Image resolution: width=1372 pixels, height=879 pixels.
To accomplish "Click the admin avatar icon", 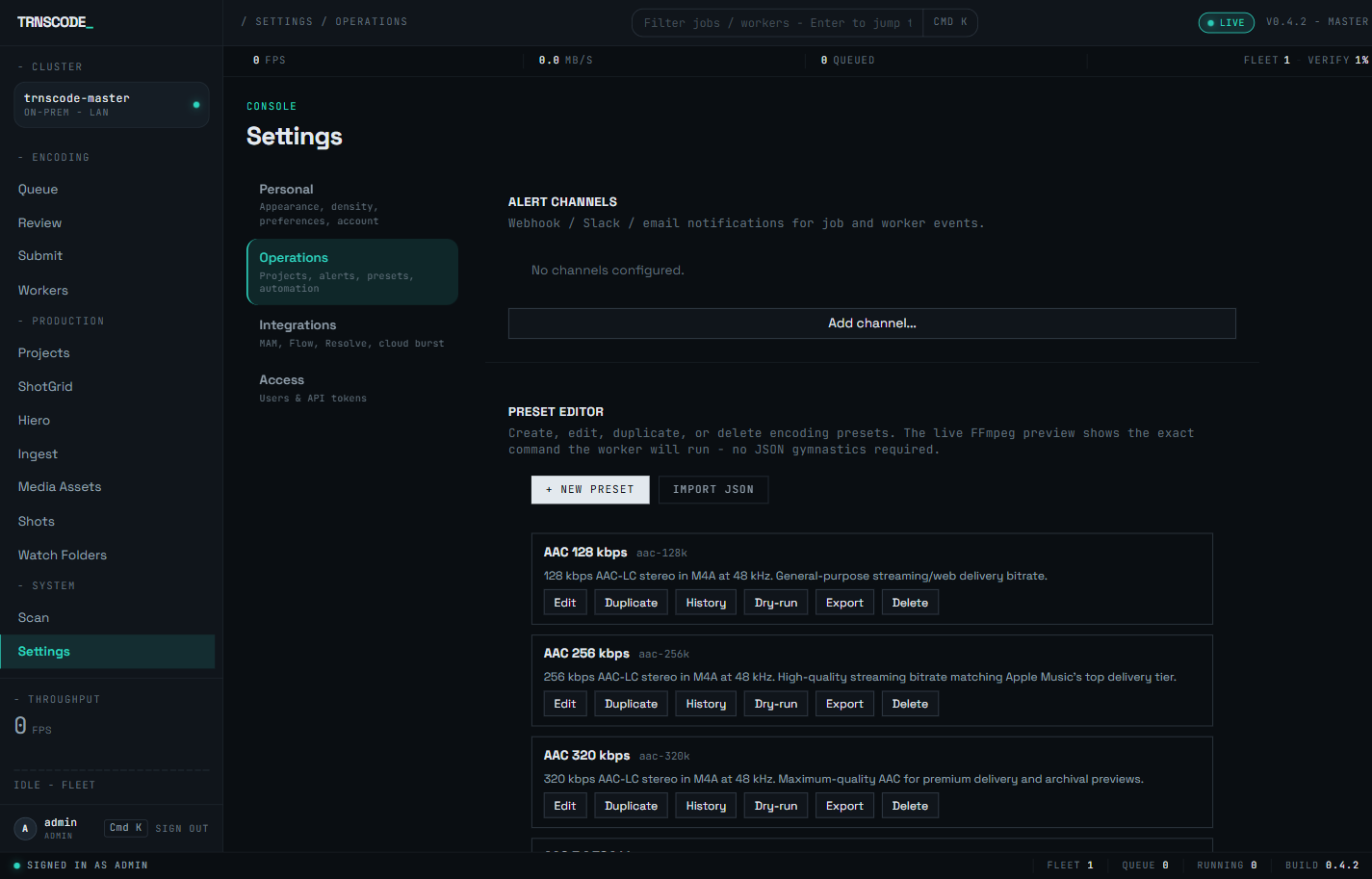I will (25, 828).
